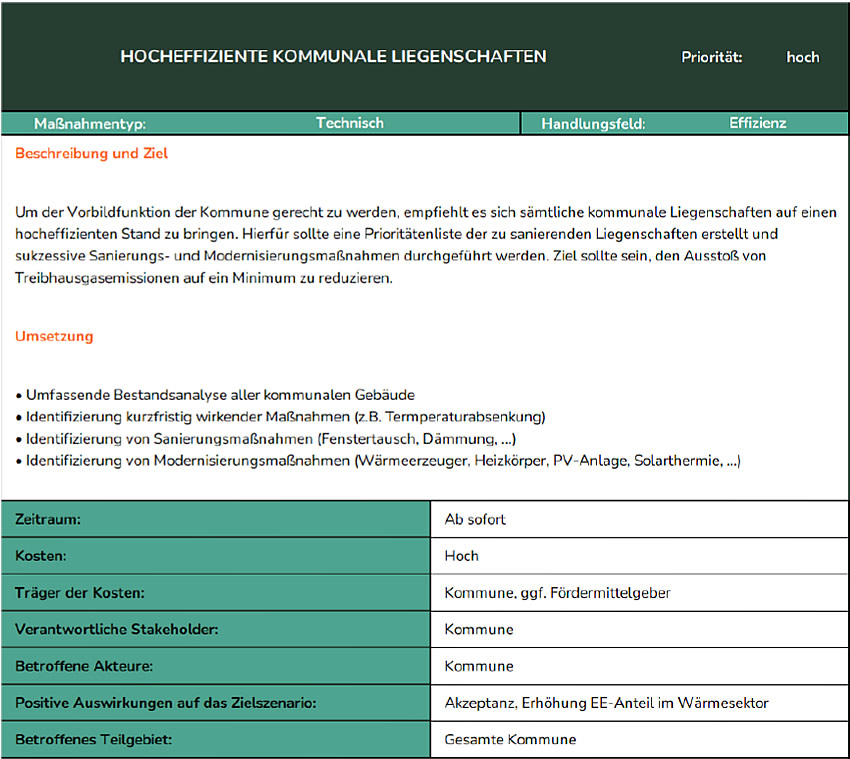Viewport: 850px width, 759px height.
Task: Click the Kosten value Hoch
Action: [x=460, y=555]
